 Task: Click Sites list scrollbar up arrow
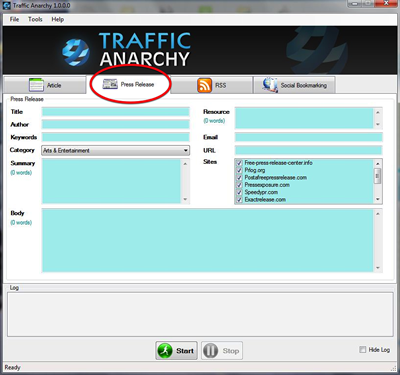[378, 164]
